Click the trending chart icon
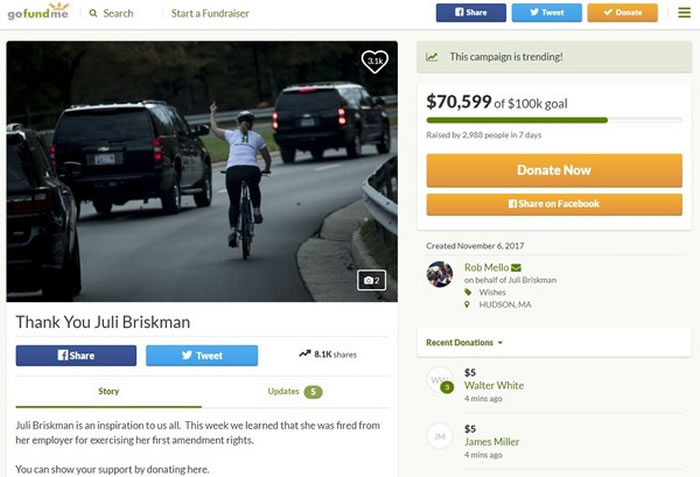700x477 pixels. pyautogui.click(x=432, y=57)
